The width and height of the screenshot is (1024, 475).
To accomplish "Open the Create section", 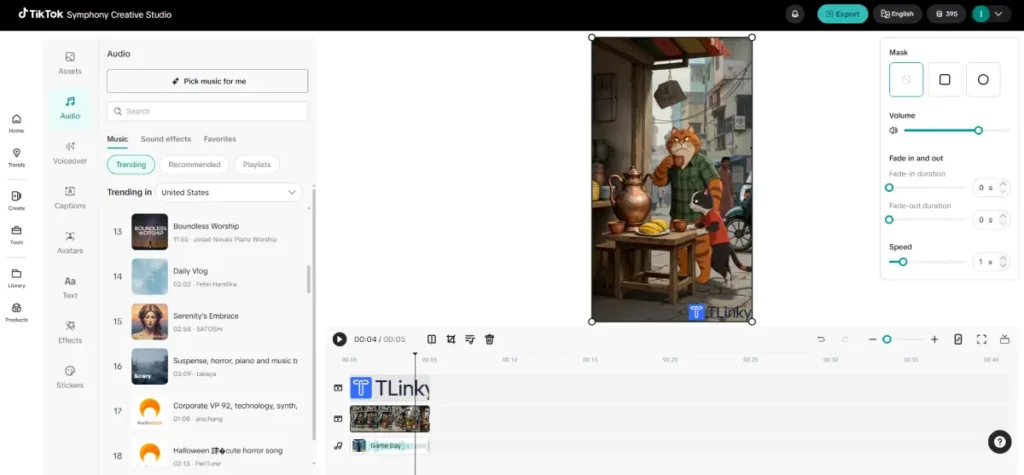I will click(x=16, y=200).
